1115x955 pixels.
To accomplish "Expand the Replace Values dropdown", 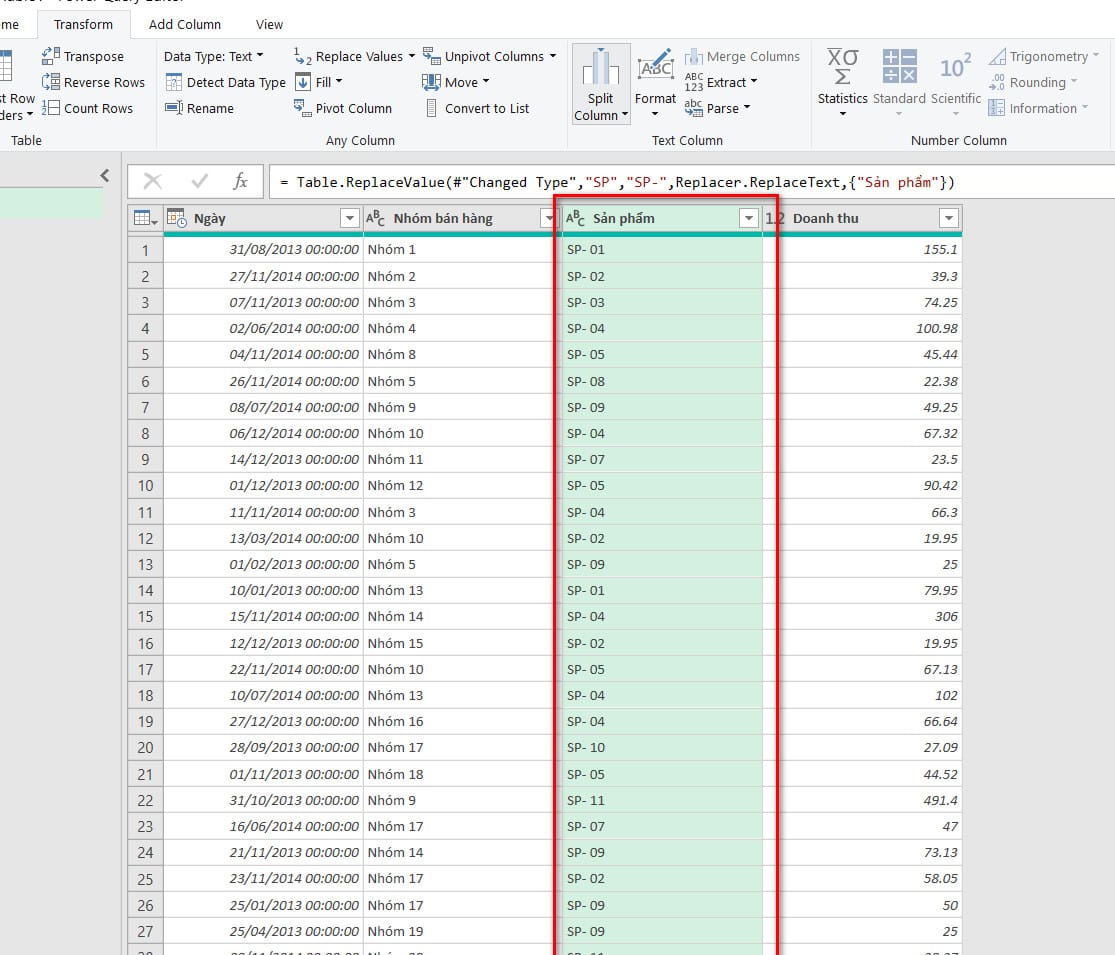I will click(410, 57).
